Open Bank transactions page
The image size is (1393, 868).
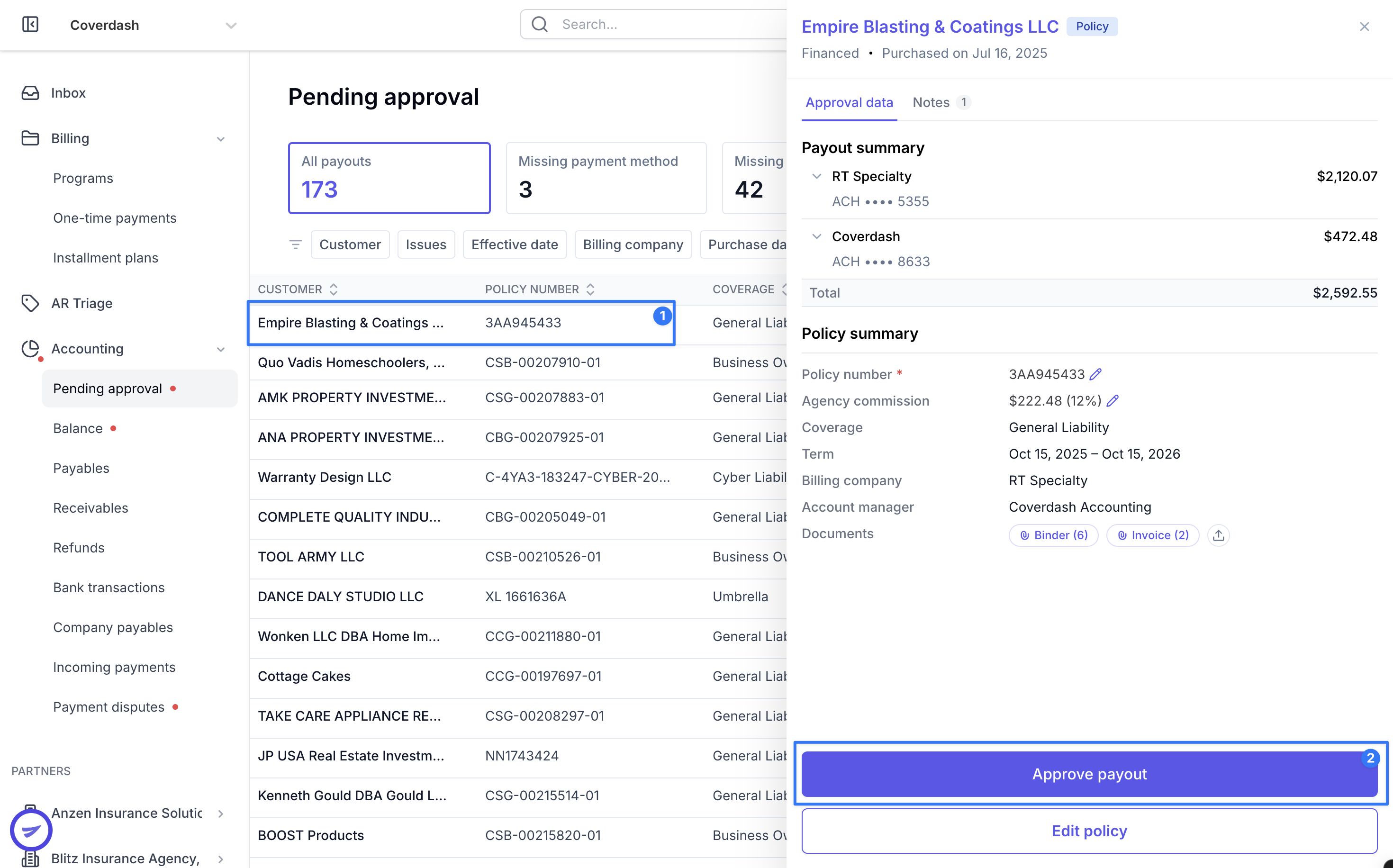(109, 588)
